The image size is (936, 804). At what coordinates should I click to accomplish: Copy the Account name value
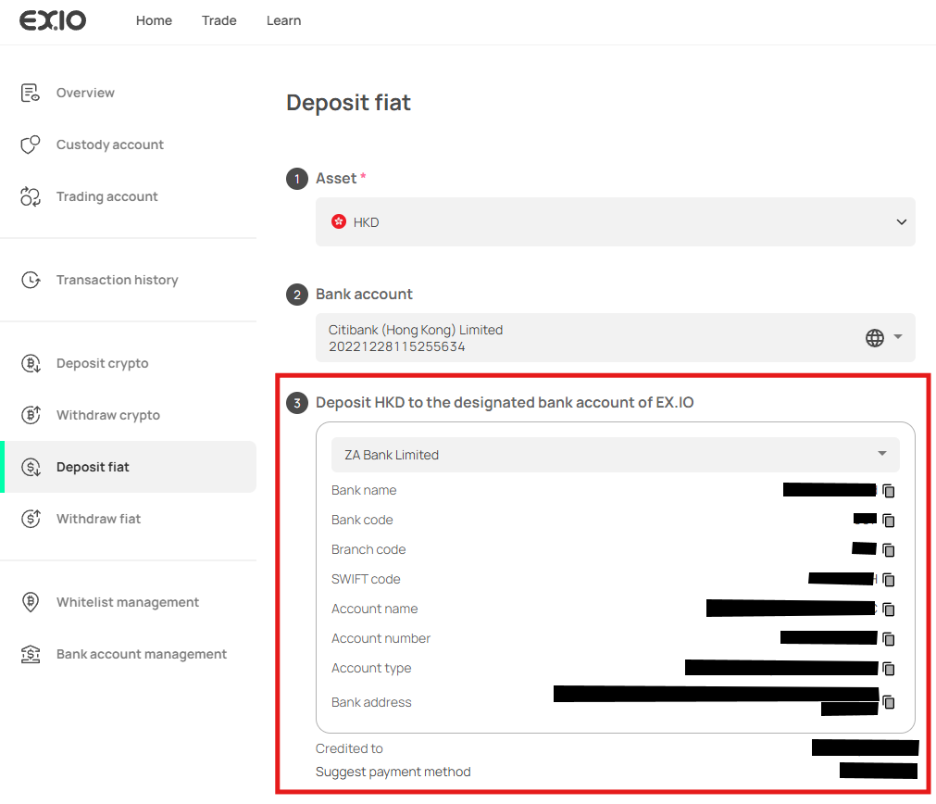tap(888, 609)
